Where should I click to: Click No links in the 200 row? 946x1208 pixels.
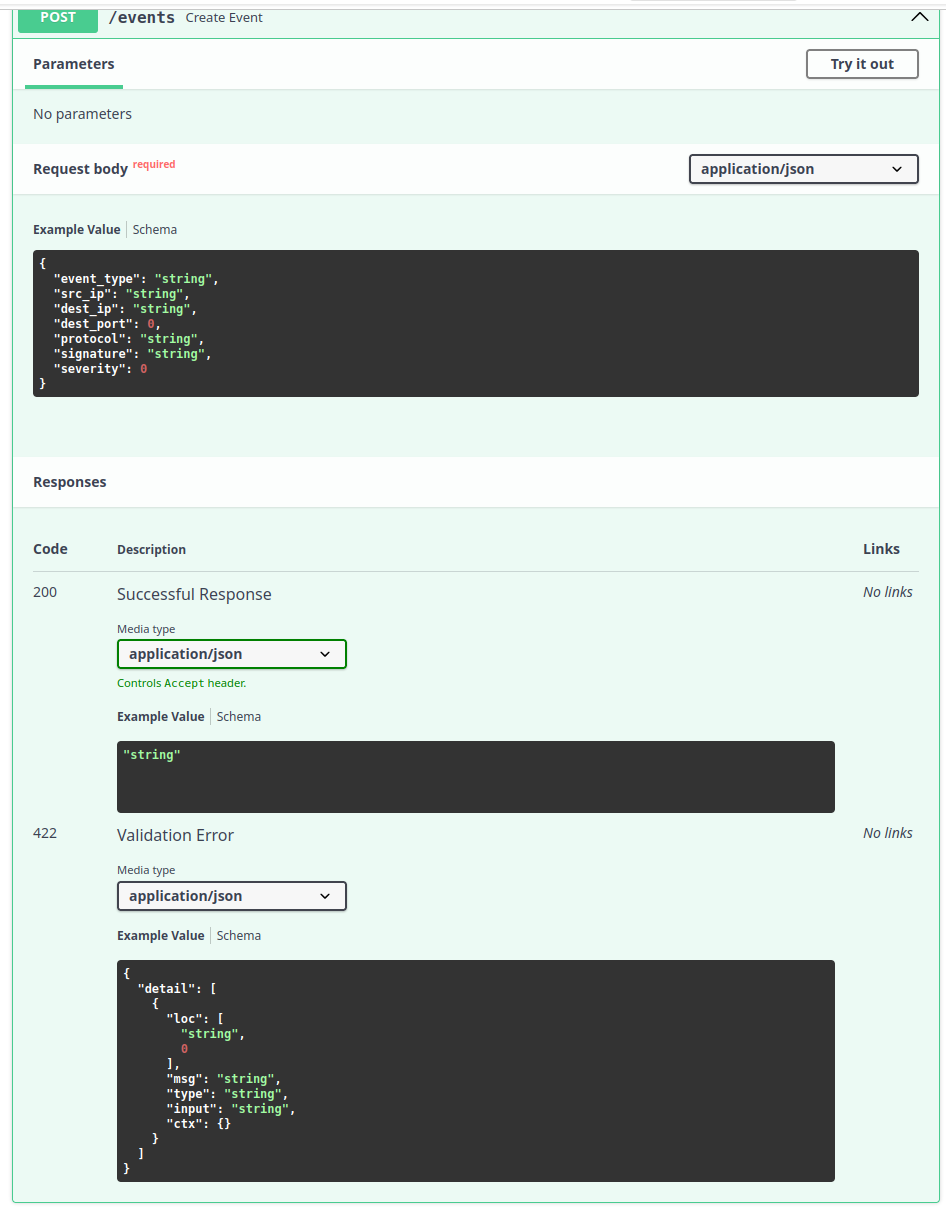888,592
